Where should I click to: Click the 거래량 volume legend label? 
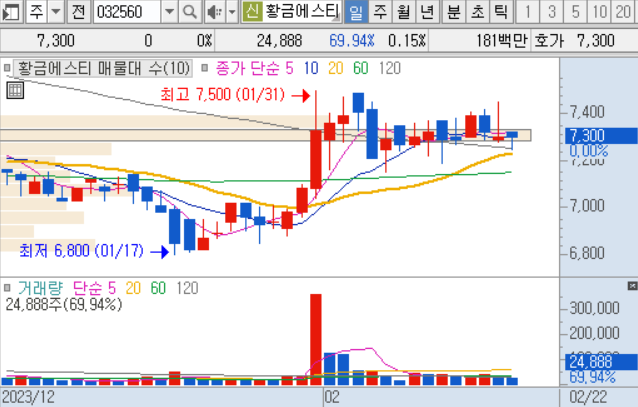coord(40,288)
